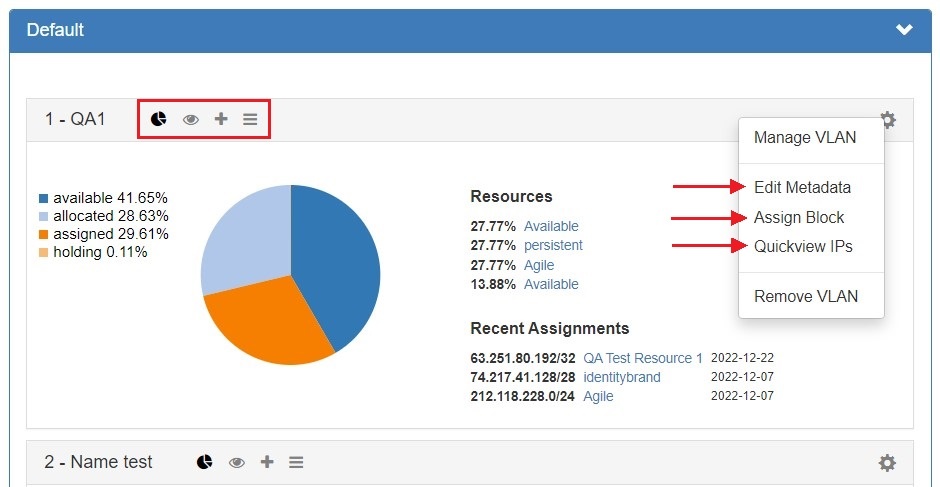Viewport: 940px width, 487px height.
Task: Click the gear icon for QA1 VLAN
Action: tap(887, 120)
